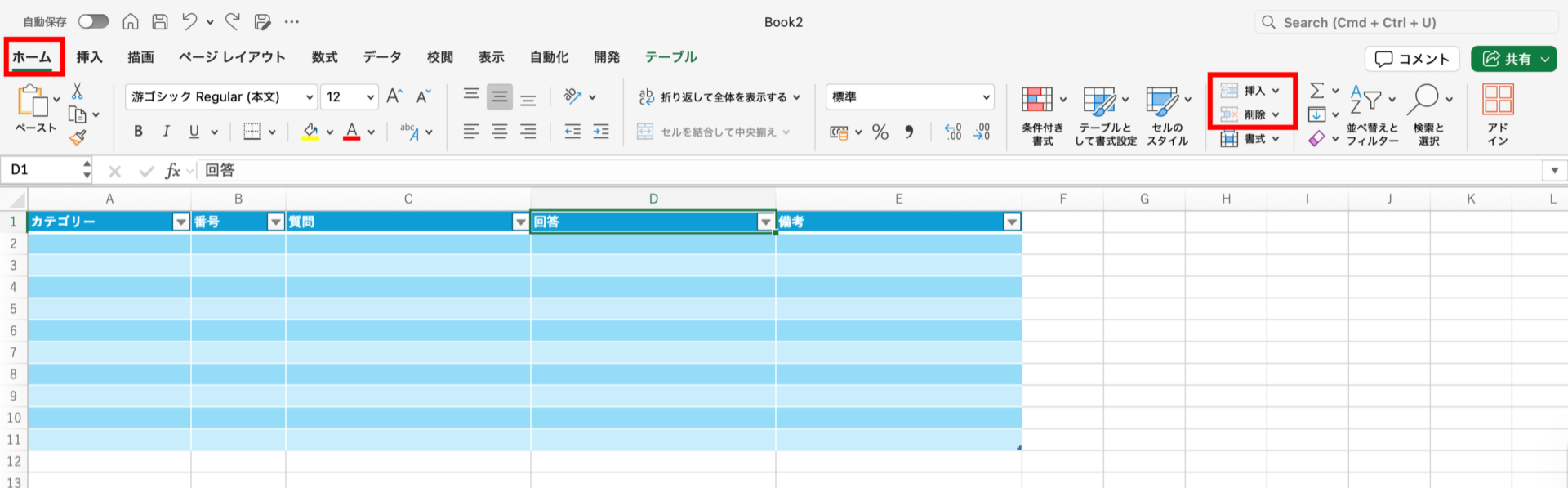
Task: Click the ペースト paste icon
Action: coord(33,101)
